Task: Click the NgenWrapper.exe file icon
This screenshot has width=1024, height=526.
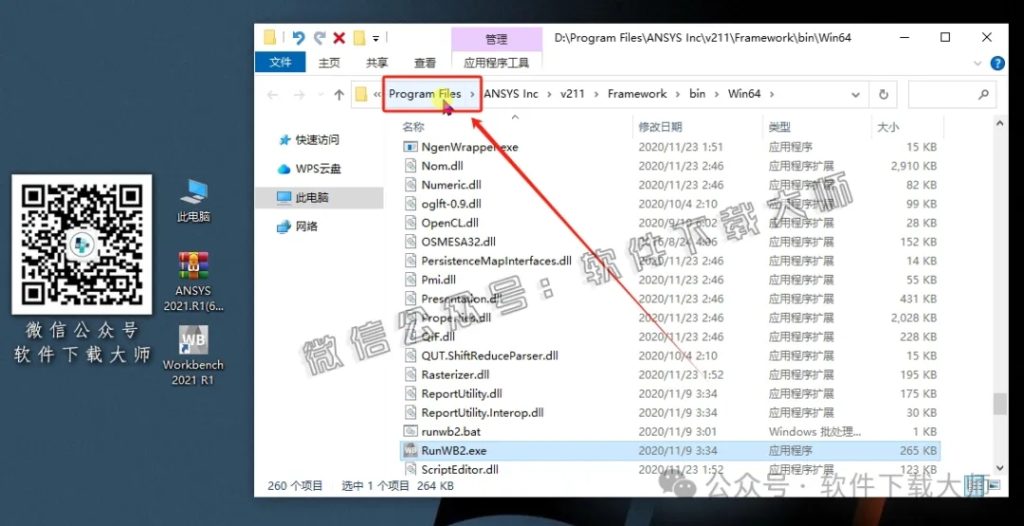Action: [x=410, y=147]
